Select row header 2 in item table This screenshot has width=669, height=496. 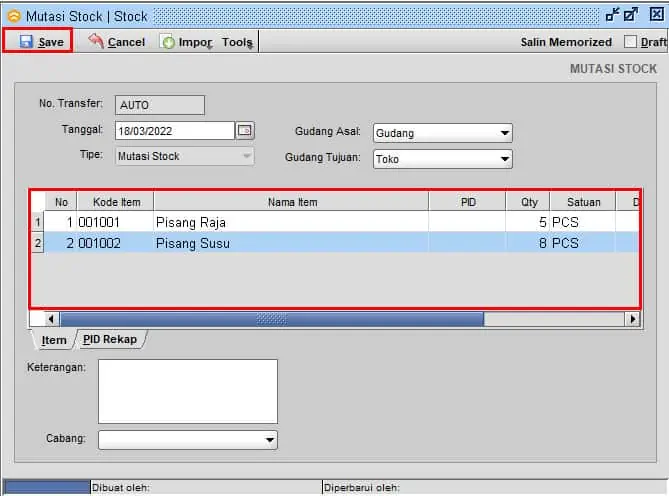tap(38, 243)
